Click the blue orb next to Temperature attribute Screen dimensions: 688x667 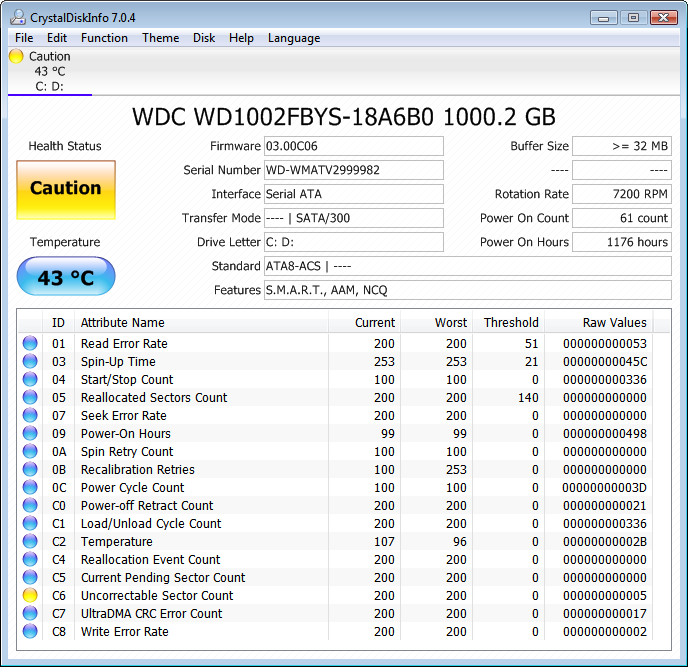30,542
